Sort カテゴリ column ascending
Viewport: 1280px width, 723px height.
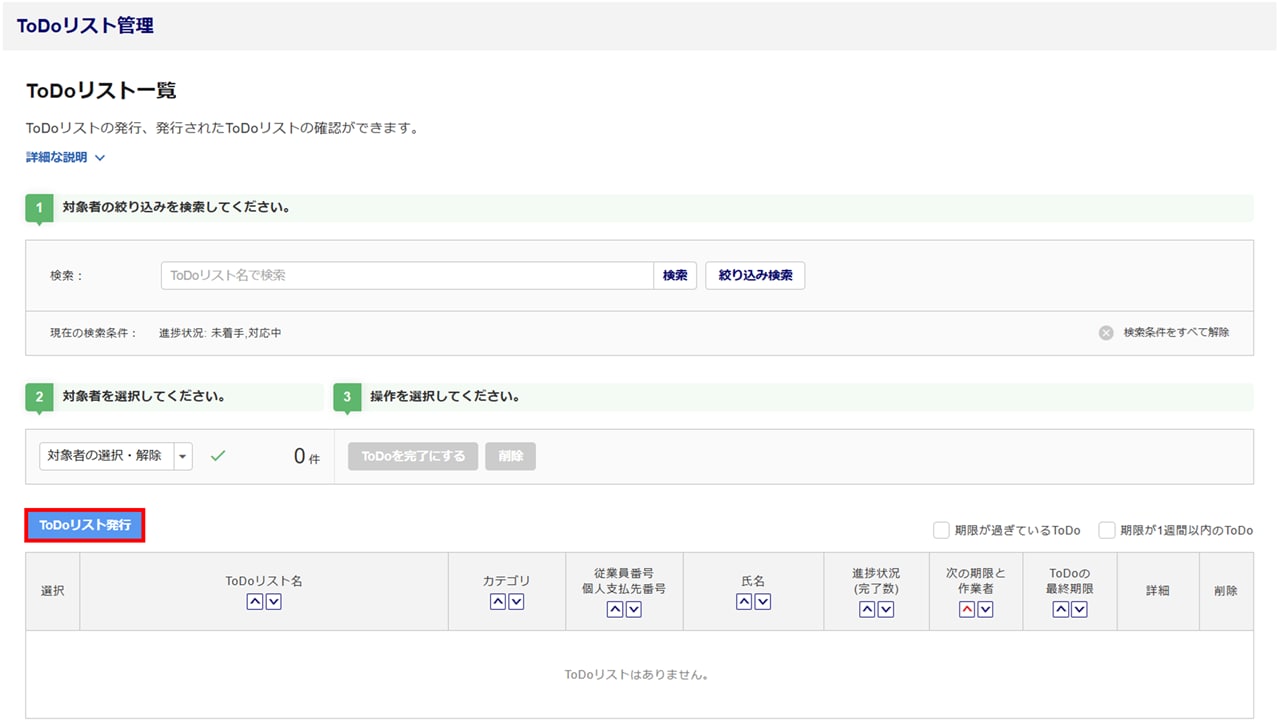(x=498, y=602)
